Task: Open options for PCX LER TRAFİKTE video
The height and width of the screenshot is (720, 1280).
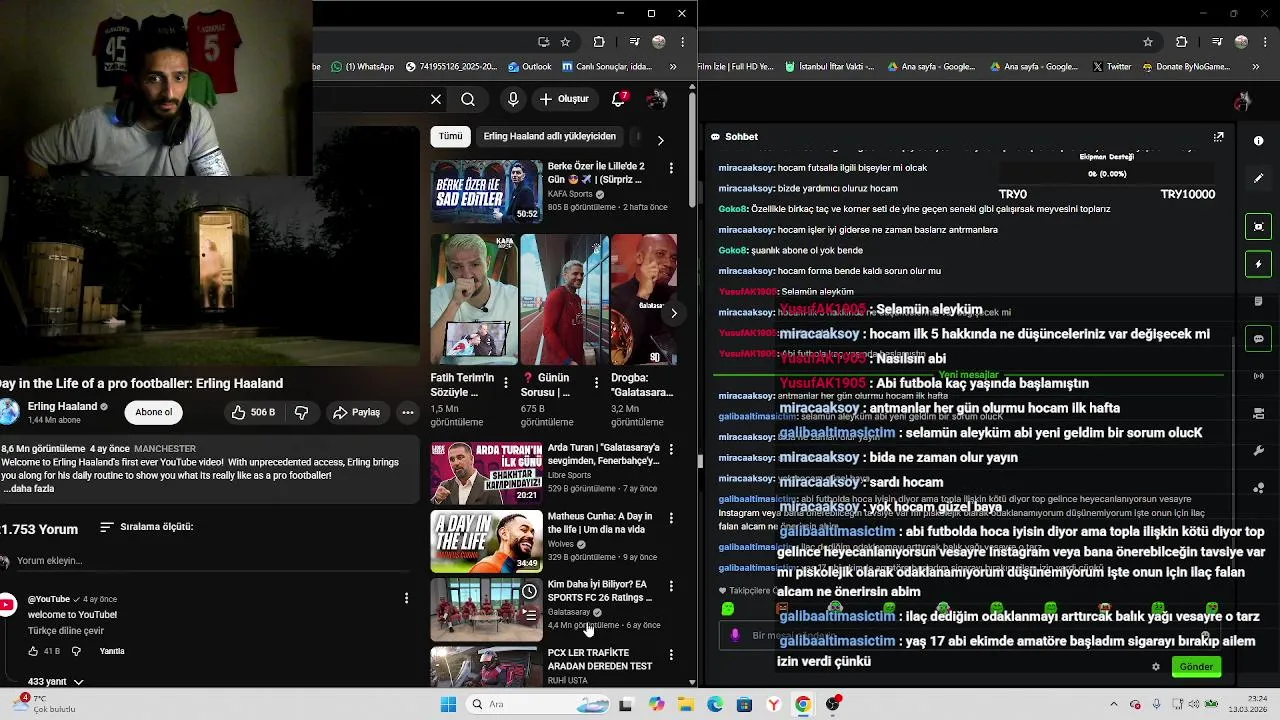Action: (671, 655)
